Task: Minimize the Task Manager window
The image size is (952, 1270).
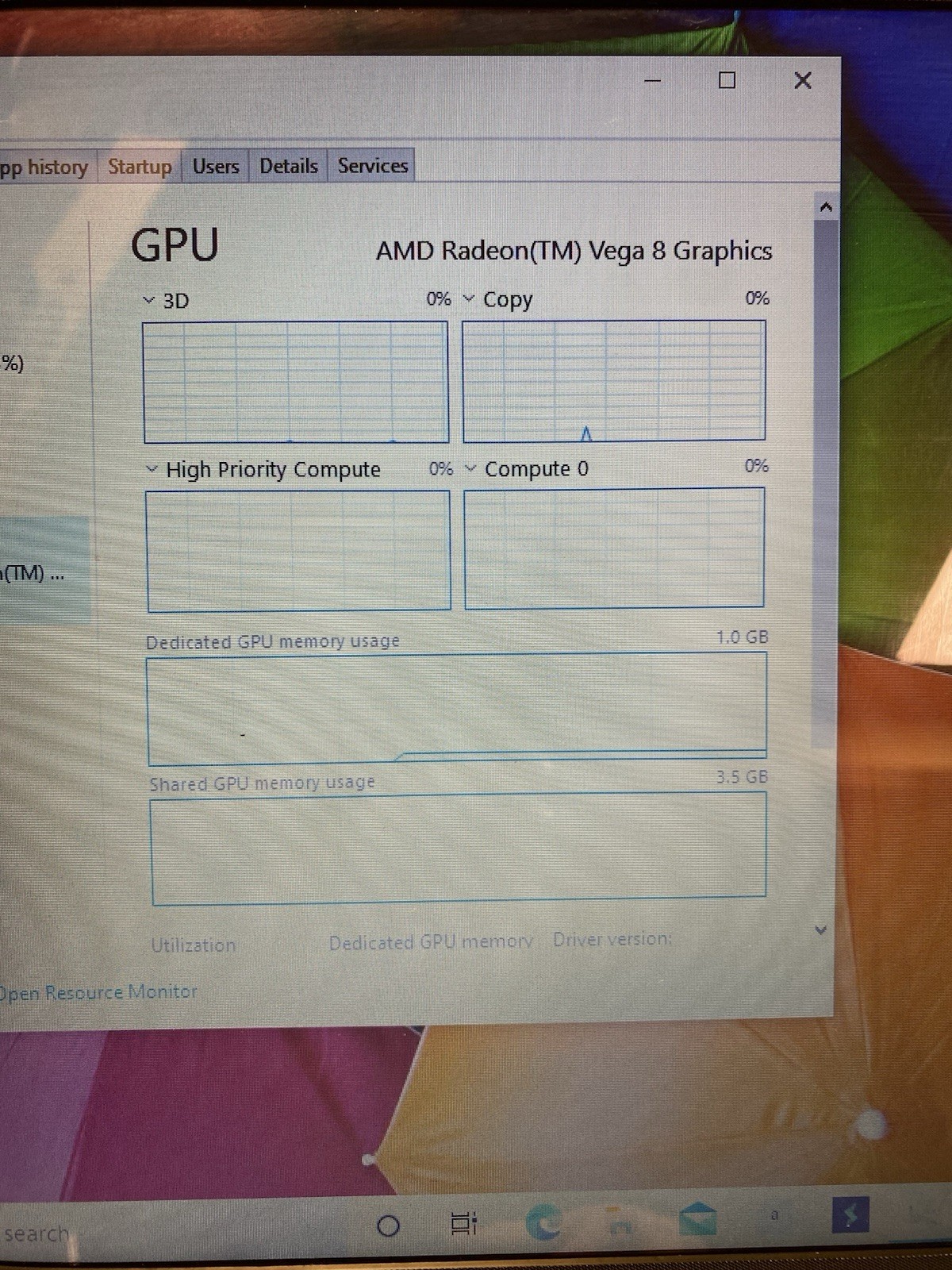Action: click(x=653, y=81)
